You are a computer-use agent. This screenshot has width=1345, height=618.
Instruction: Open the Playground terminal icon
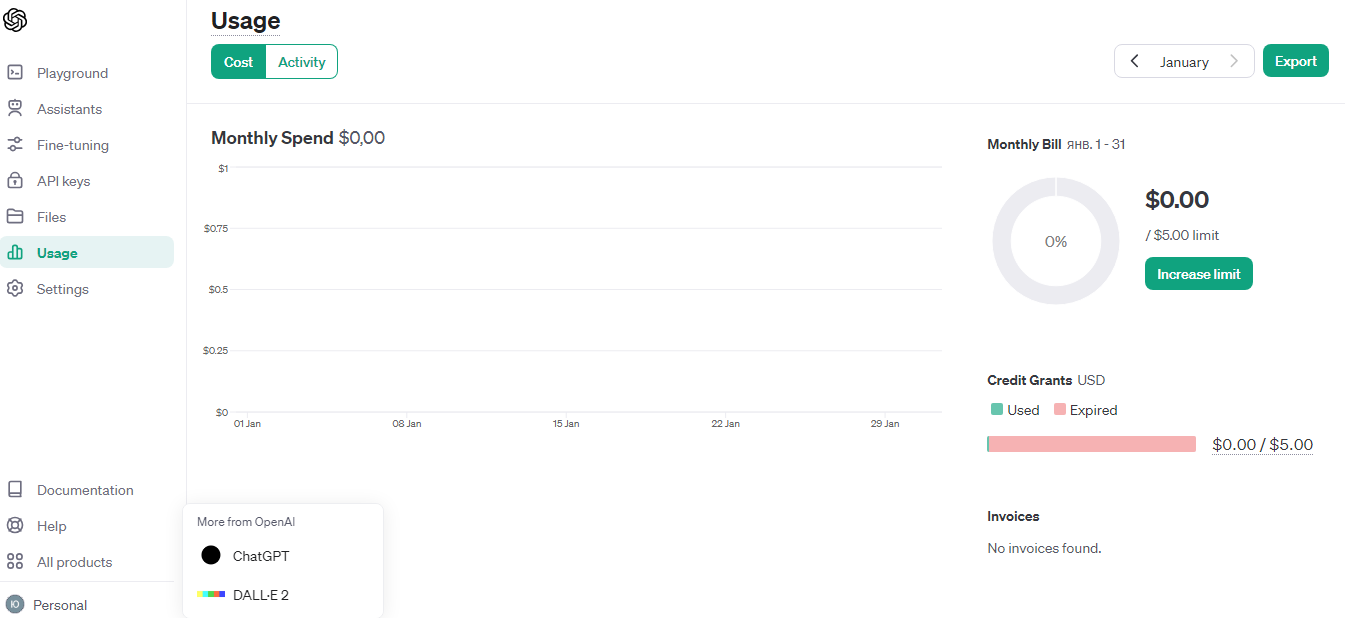coord(15,73)
